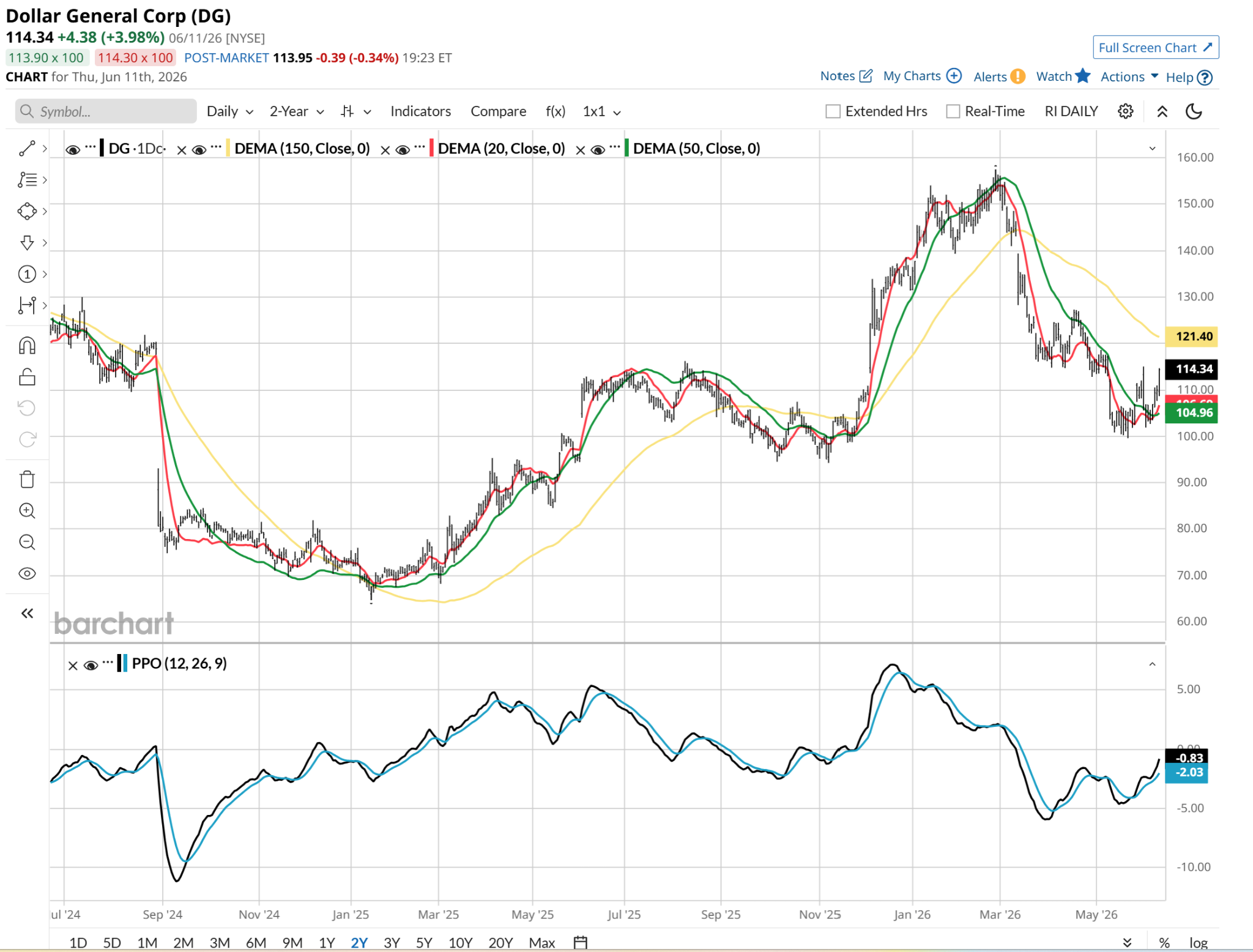Redo the drawing action
The image size is (1253, 952).
[28, 439]
